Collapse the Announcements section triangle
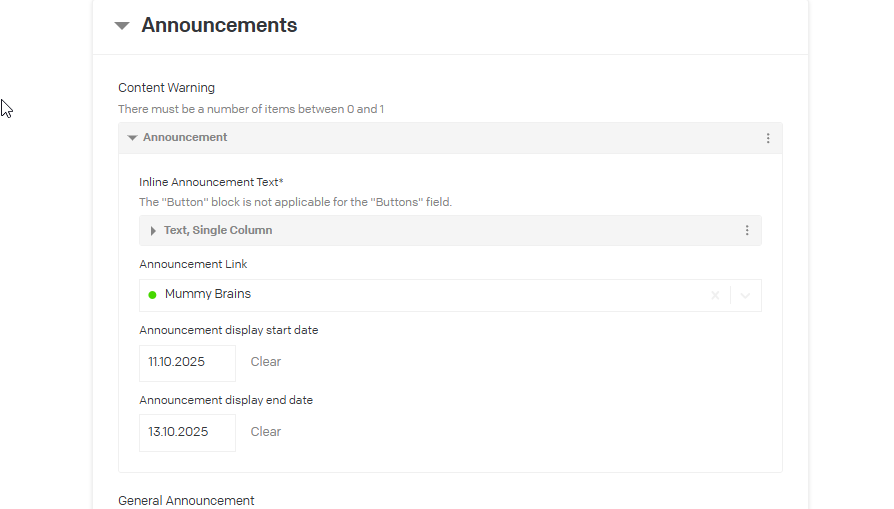 (122, 26)
